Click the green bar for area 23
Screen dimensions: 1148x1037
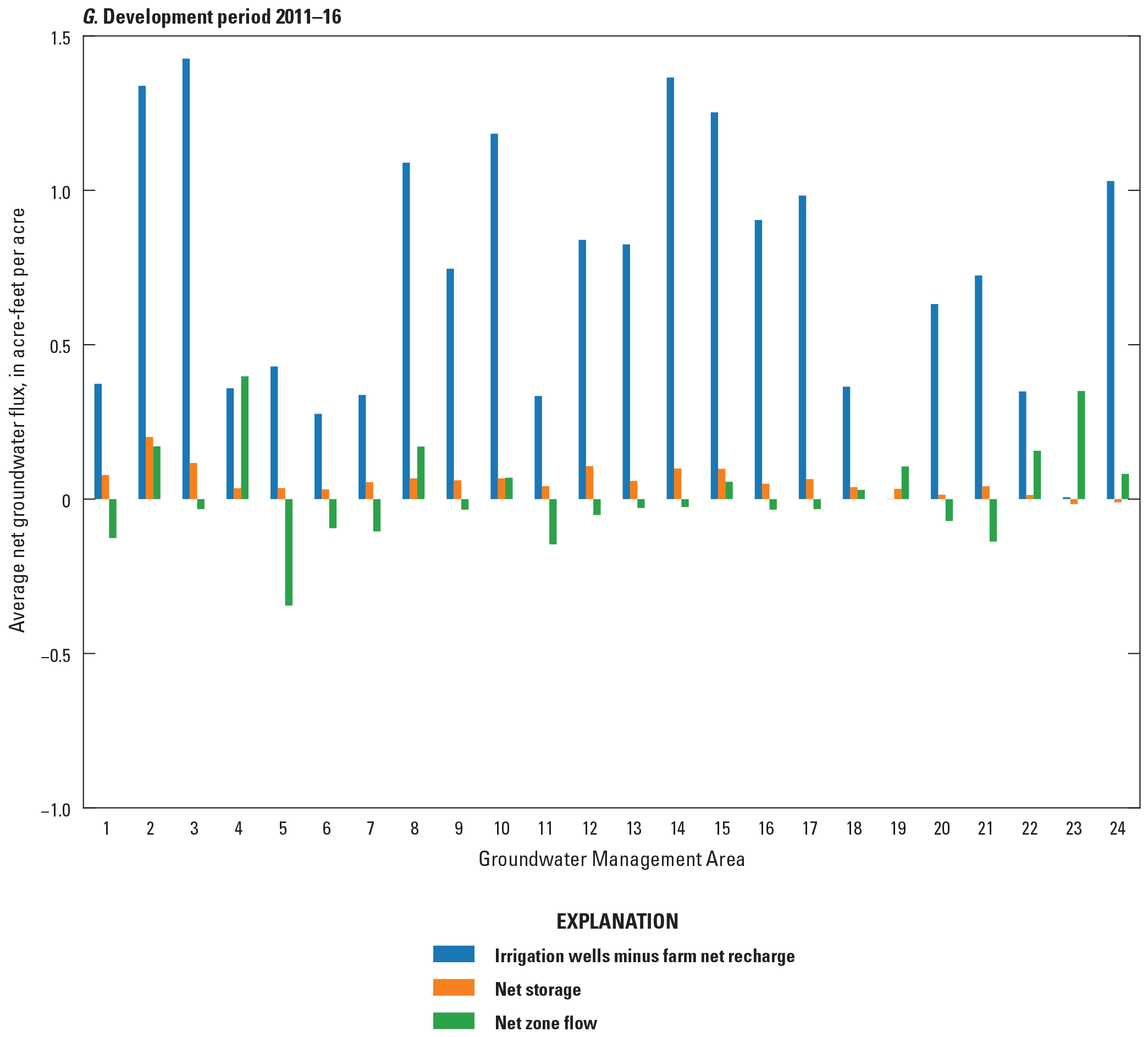click(x=1081, y=445)
